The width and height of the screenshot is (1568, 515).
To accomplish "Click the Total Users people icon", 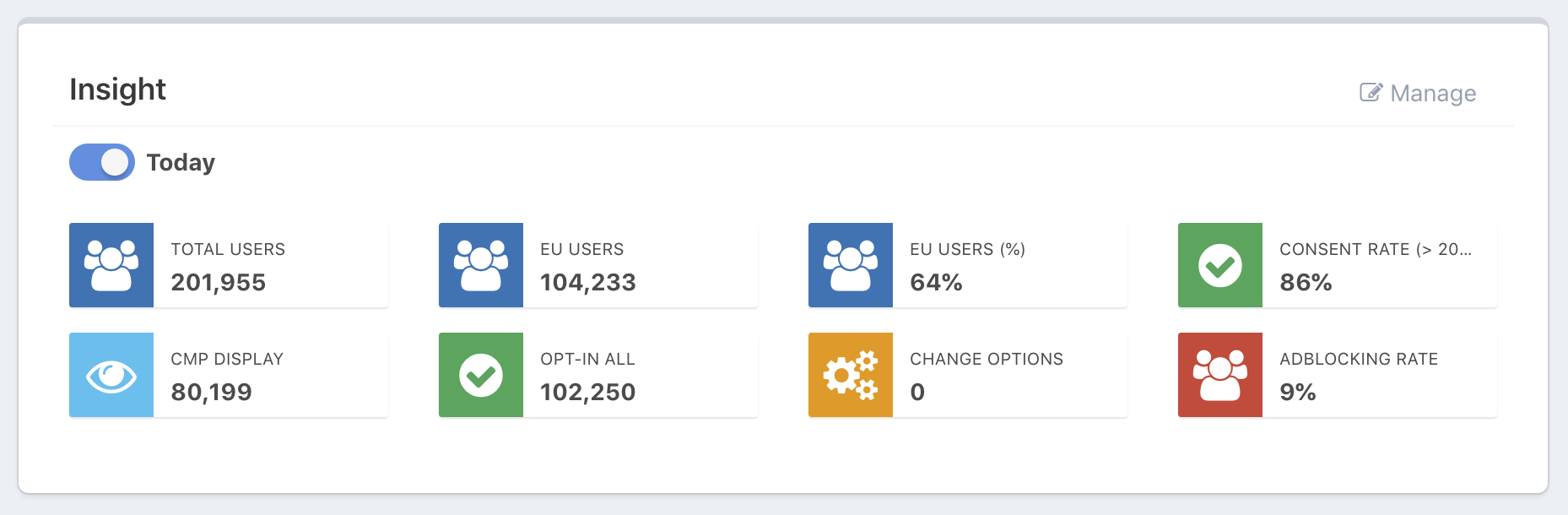I will [111, 265].
